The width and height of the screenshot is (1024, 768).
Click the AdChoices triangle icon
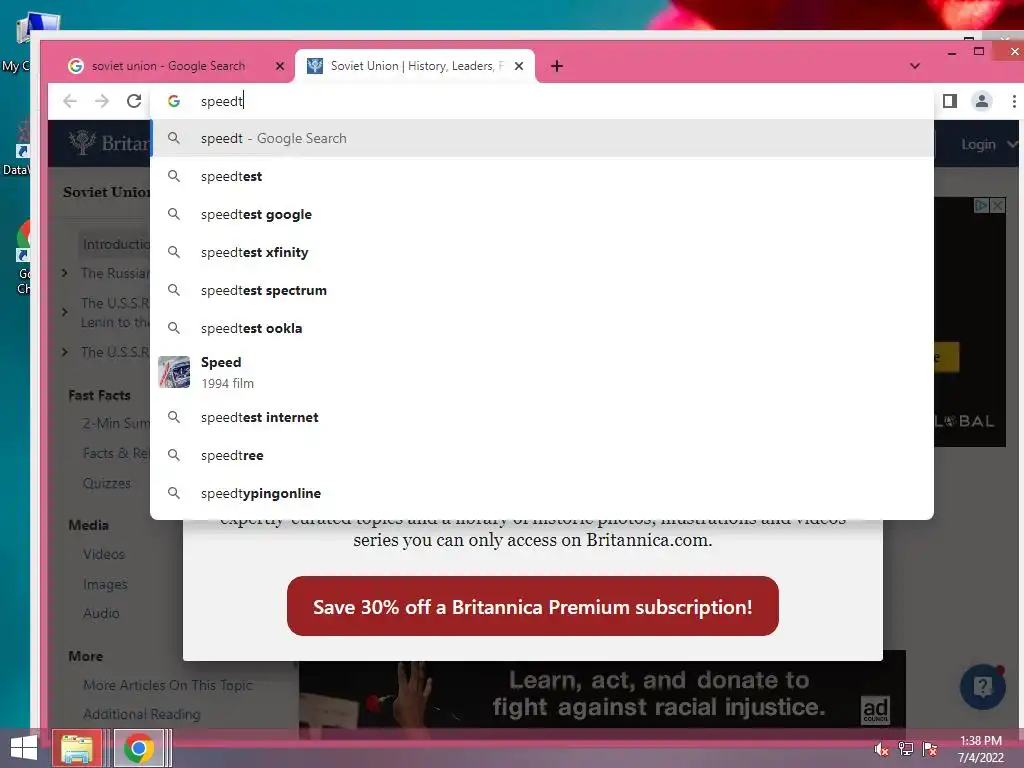pyautogui.click(x=982, y=206)
